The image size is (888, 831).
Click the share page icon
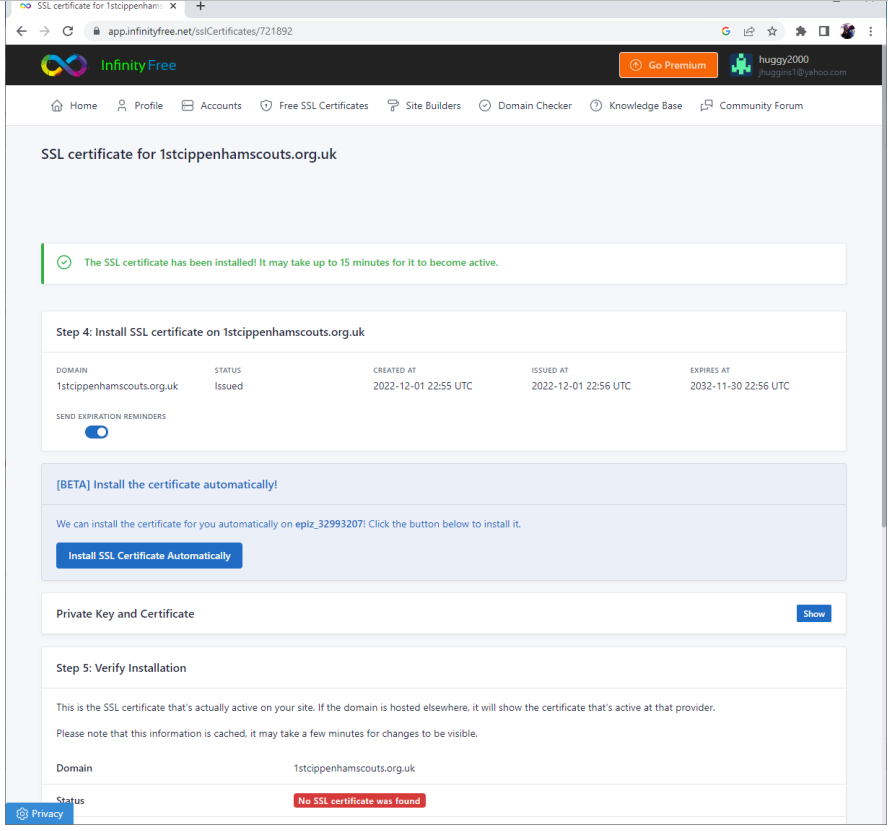(749, 31)
